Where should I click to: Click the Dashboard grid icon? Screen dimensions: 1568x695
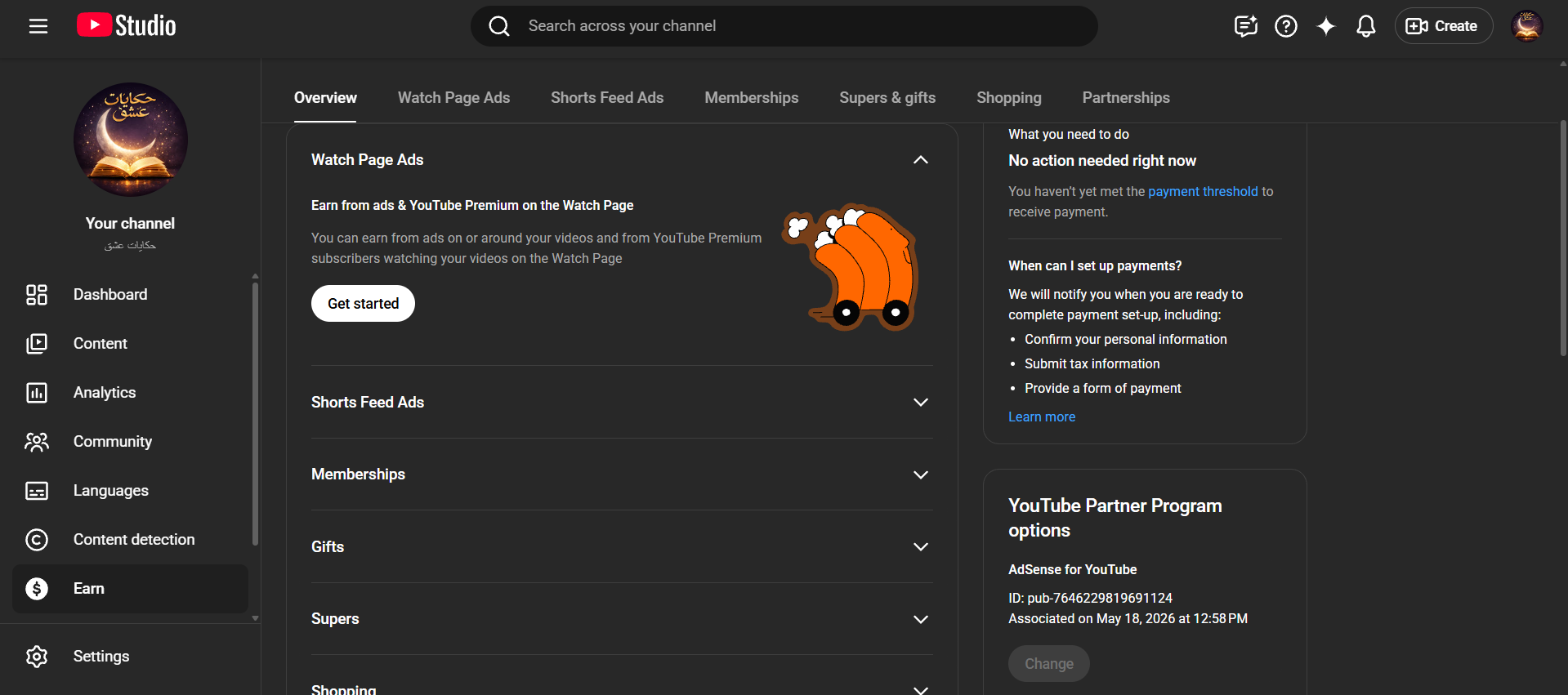37,295
